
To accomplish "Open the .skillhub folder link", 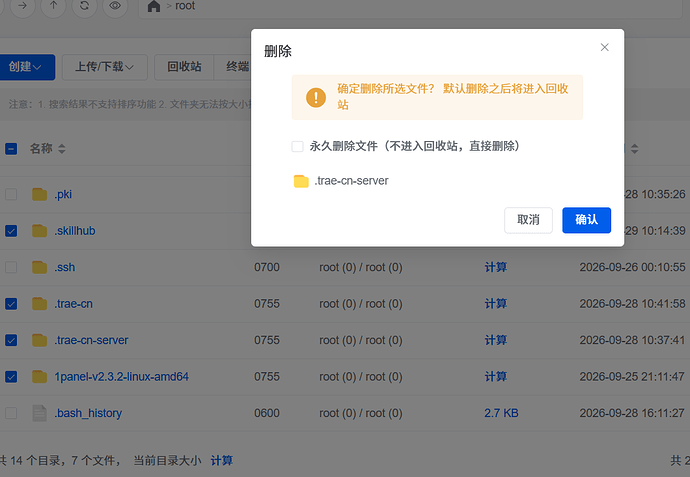I will click(75, 231).
